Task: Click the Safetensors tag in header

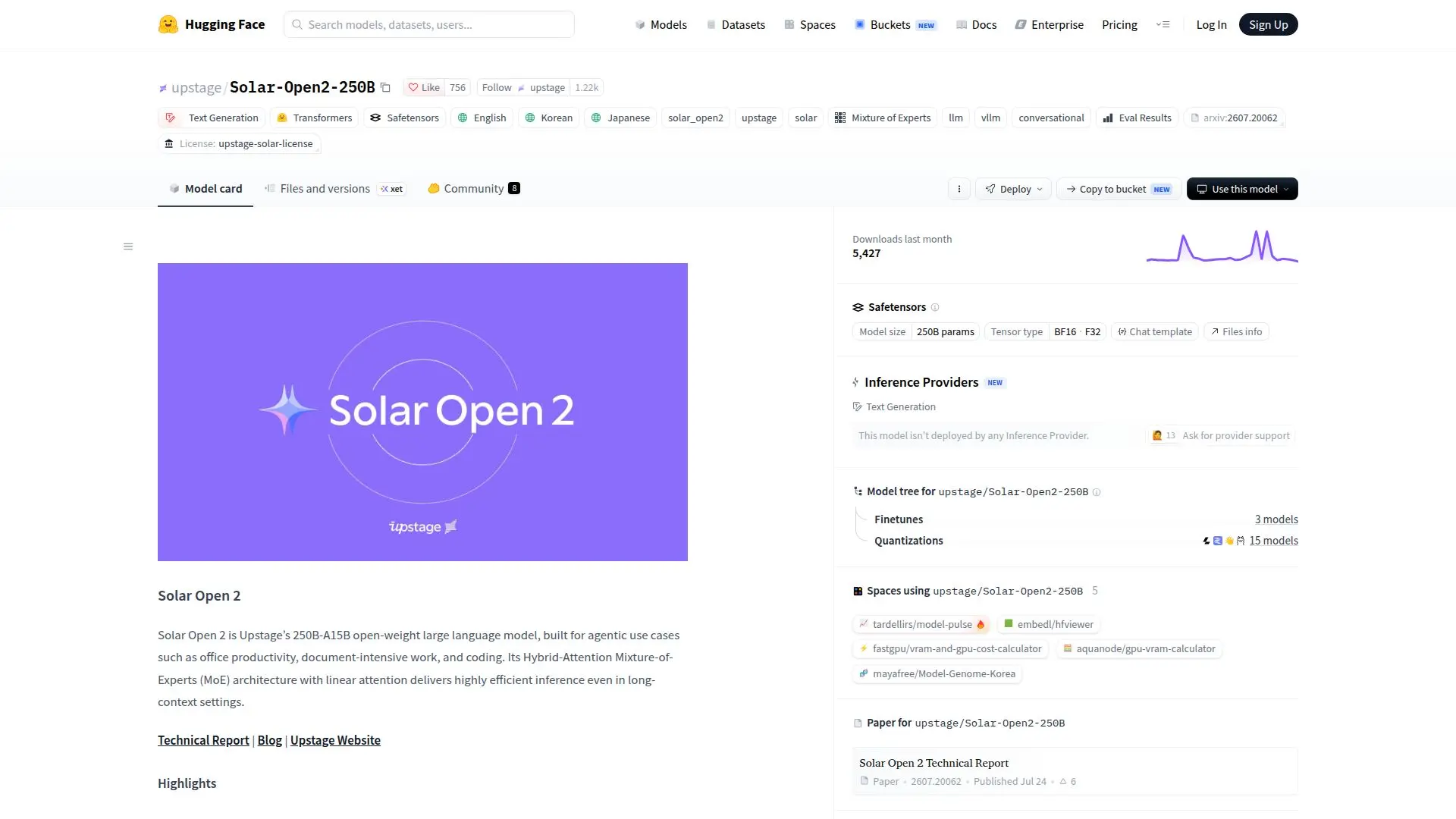Action: pos(404,118)
